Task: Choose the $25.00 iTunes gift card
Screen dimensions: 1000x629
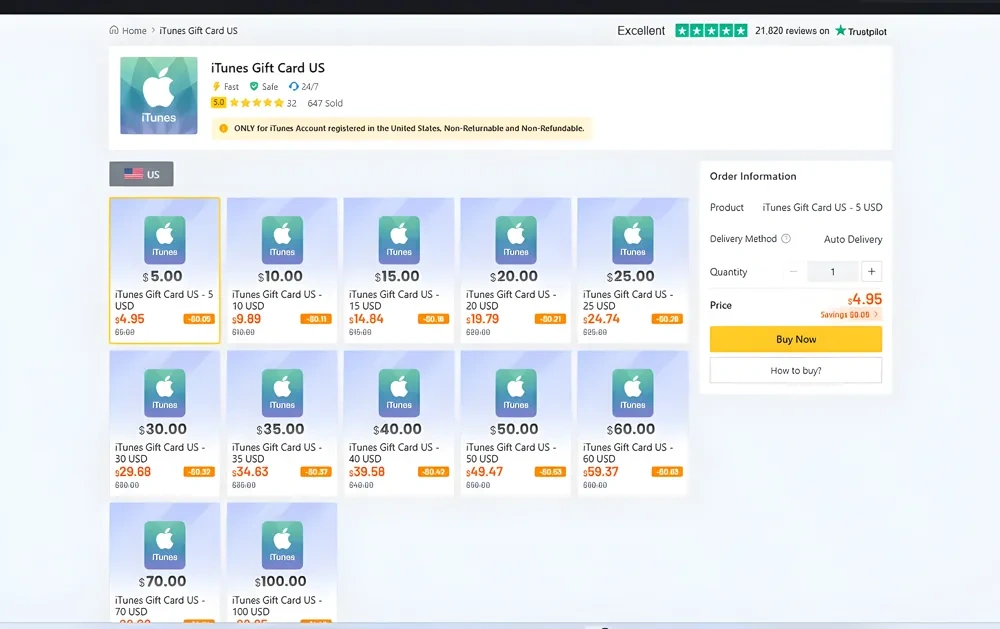Action: pos(632,270)
